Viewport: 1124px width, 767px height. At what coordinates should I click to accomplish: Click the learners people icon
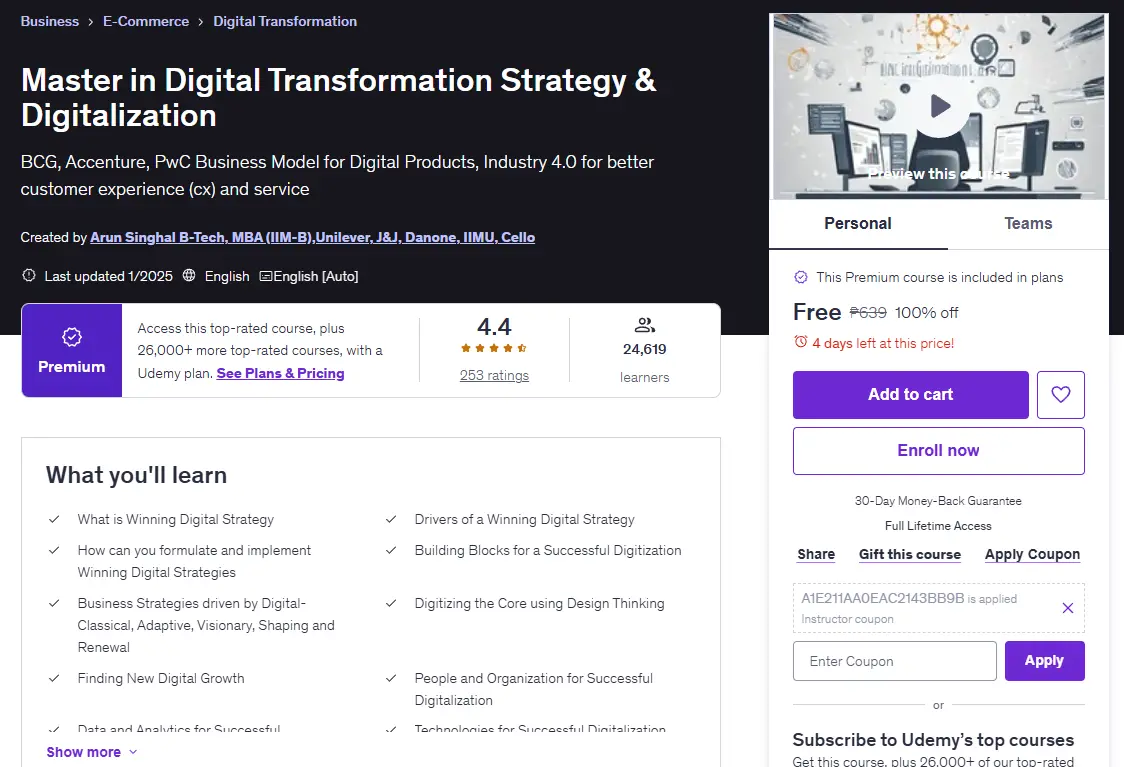[644, 325]
